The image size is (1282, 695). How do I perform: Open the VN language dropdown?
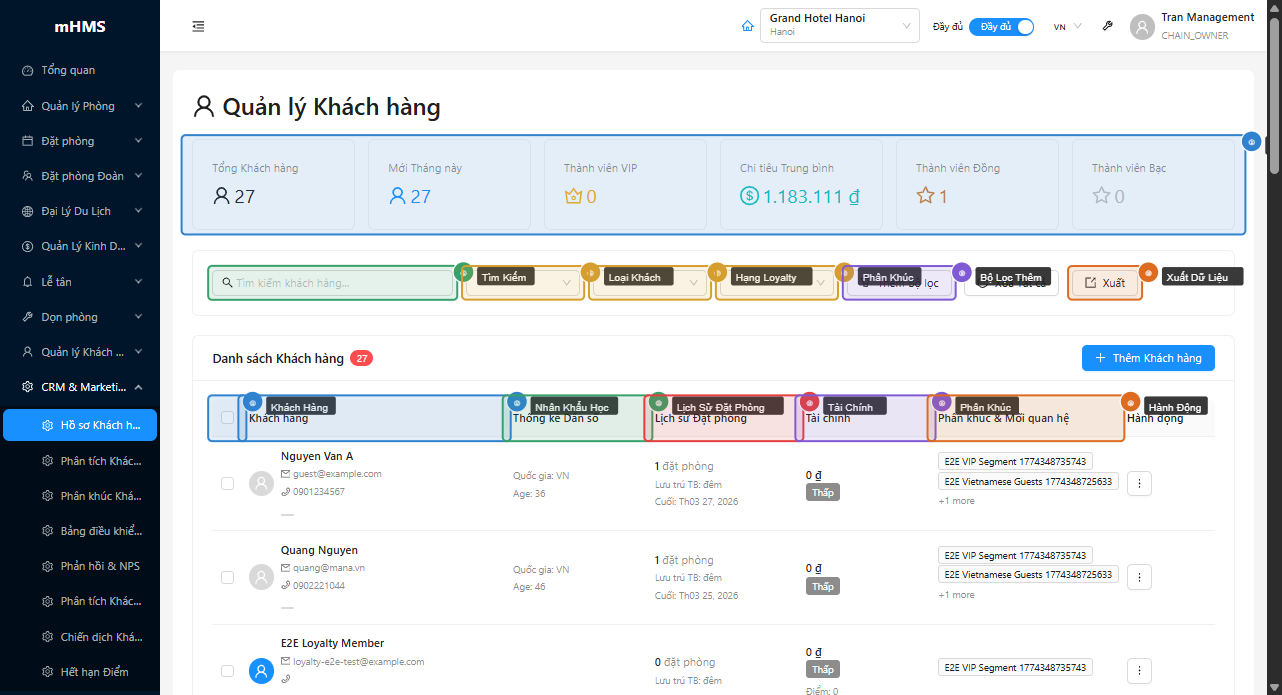[1065, 26]
